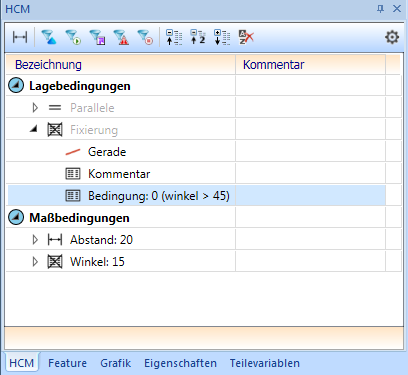The width and height of the screenshot is (408, 375).
Task: Collapse the Fixierung node
Action: [x=33, y=129]
